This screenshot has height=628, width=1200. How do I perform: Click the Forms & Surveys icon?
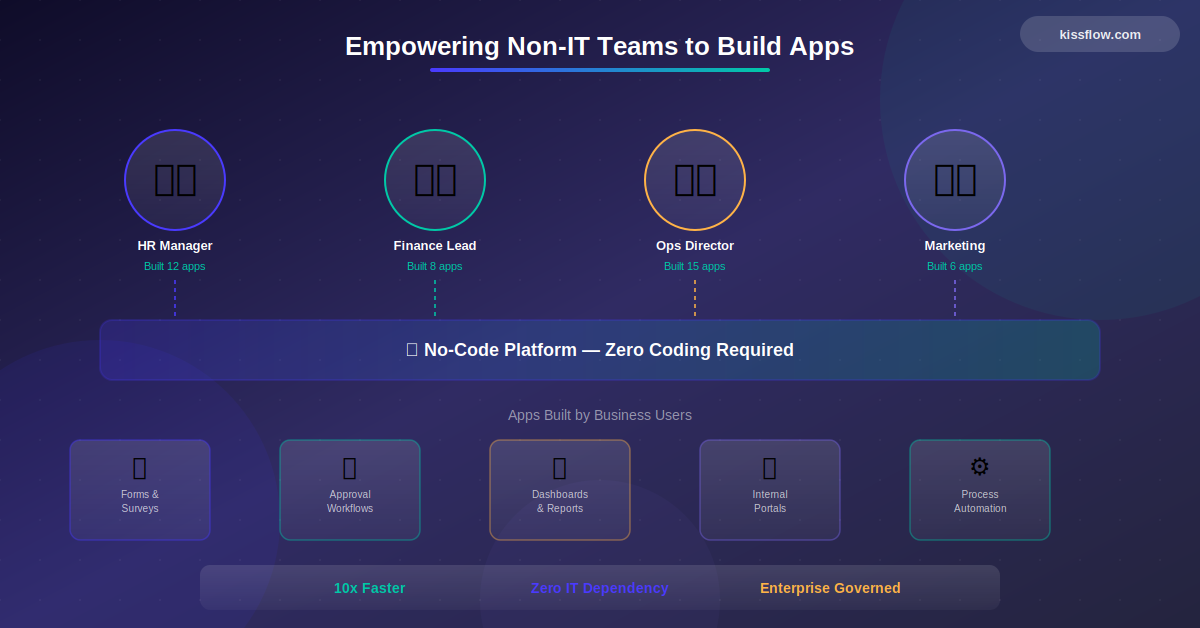[x=140, y=467]
